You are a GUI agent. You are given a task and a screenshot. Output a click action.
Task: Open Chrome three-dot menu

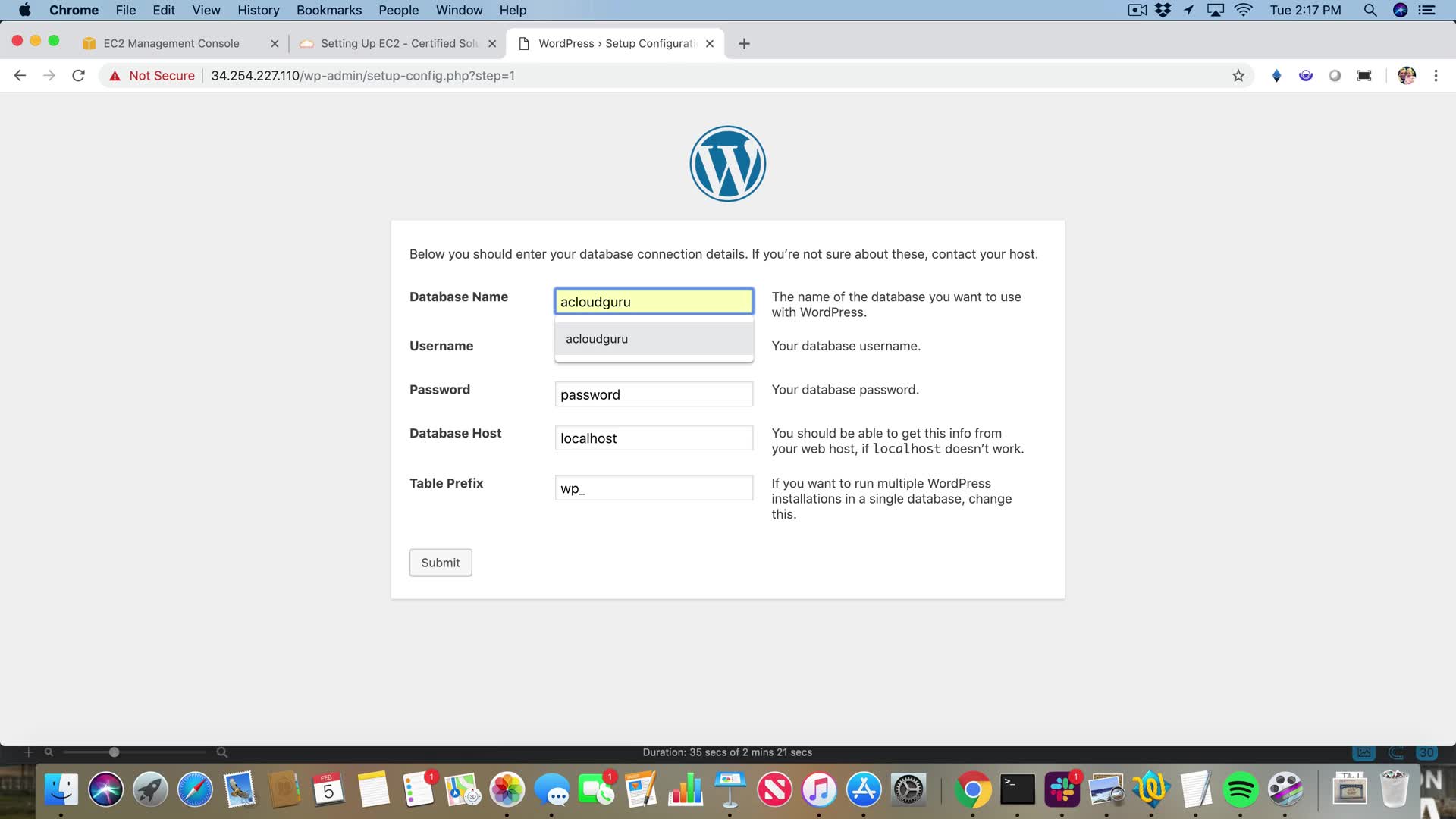click(1436, 76)
